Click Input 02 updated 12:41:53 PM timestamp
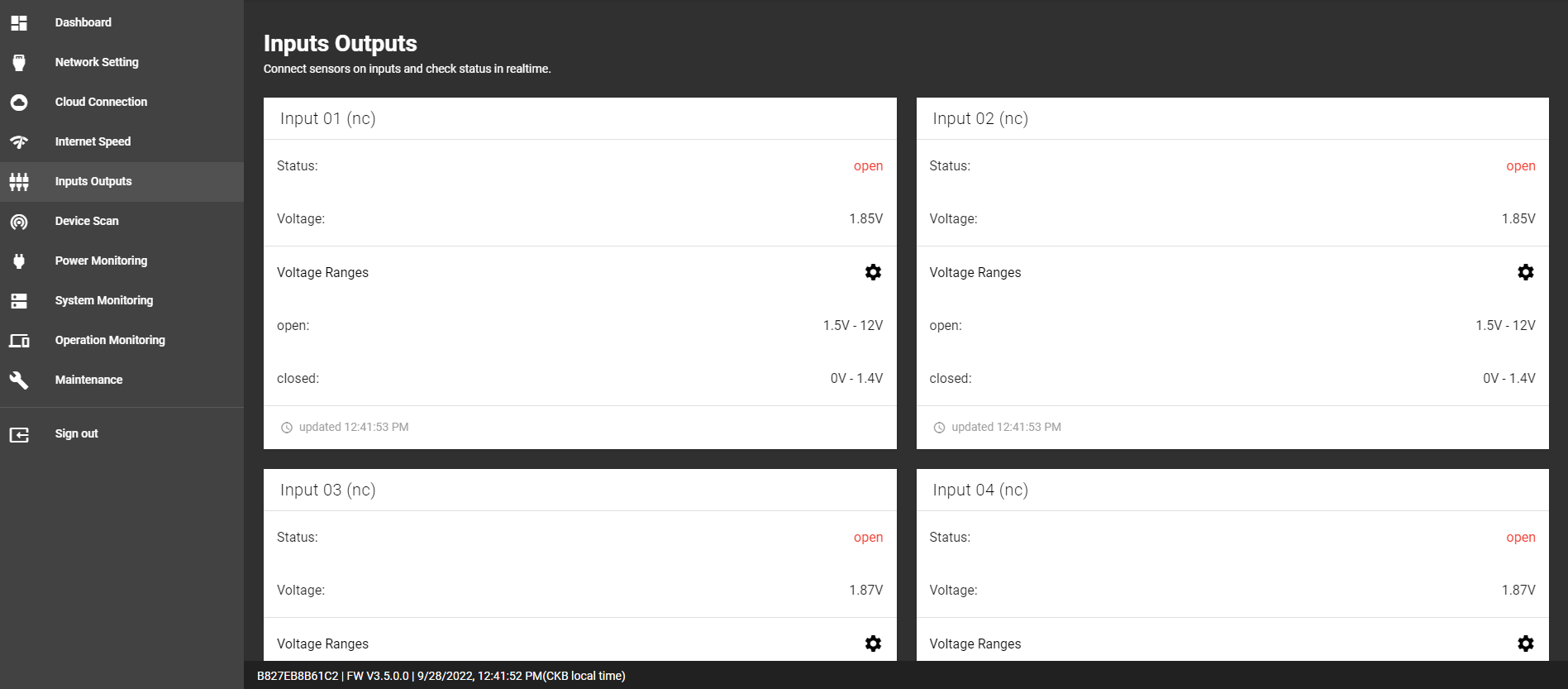1568x689 pixels. [x=1006, y=428]
